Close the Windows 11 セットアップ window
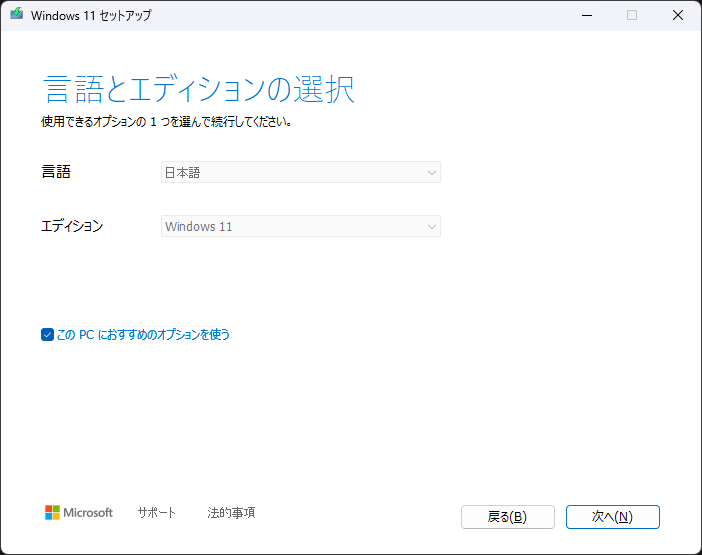Viewport: 702px width, 555px height. tap(678, 15)
